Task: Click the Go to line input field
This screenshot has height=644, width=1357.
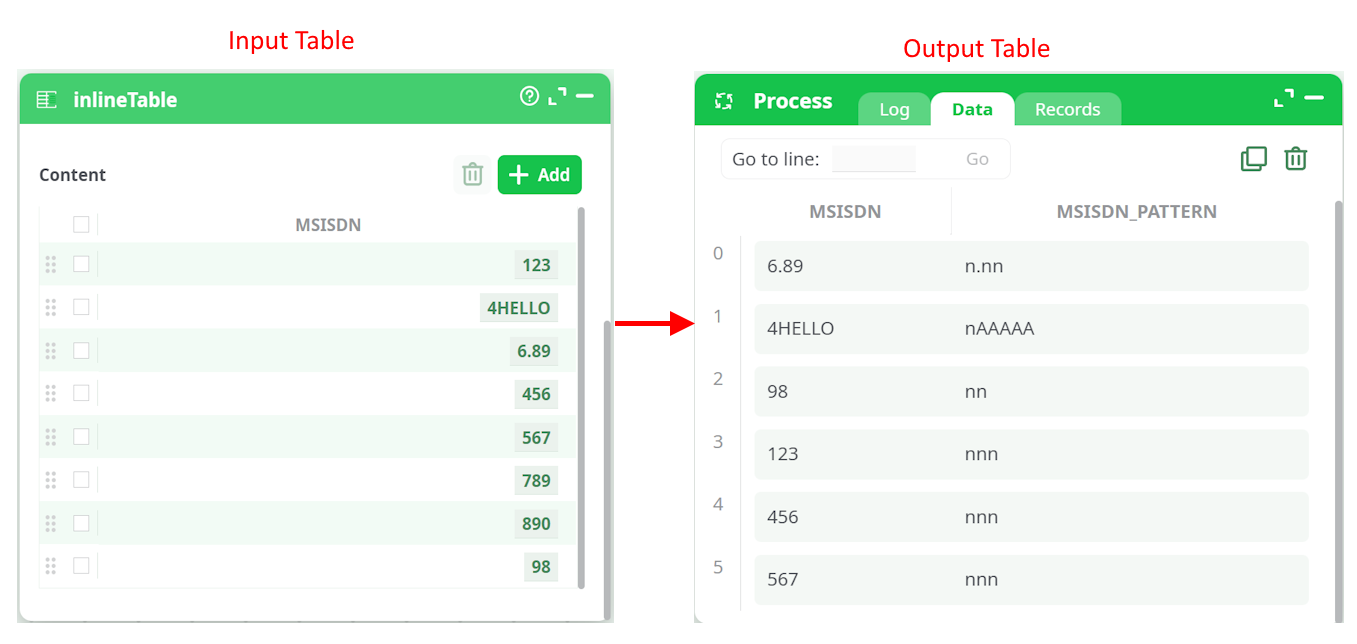Action: point(873,159)
